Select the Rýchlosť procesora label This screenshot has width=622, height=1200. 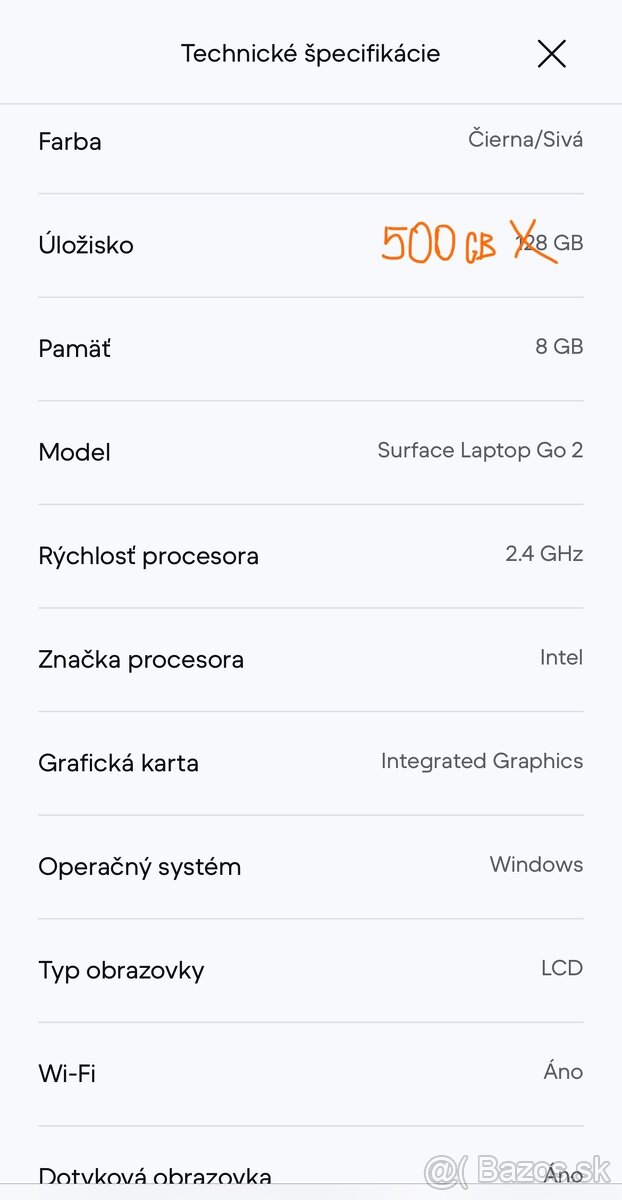pos(148,556)
